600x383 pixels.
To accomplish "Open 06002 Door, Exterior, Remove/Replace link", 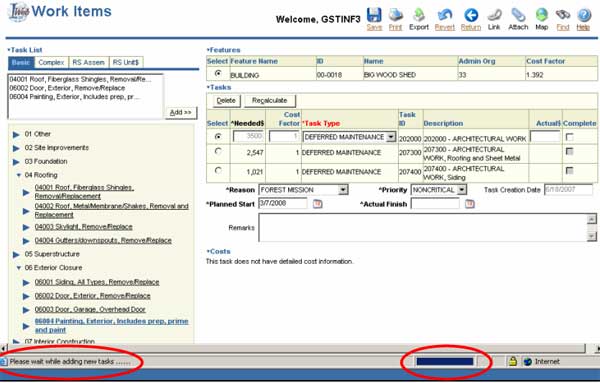I will (92, 296).
